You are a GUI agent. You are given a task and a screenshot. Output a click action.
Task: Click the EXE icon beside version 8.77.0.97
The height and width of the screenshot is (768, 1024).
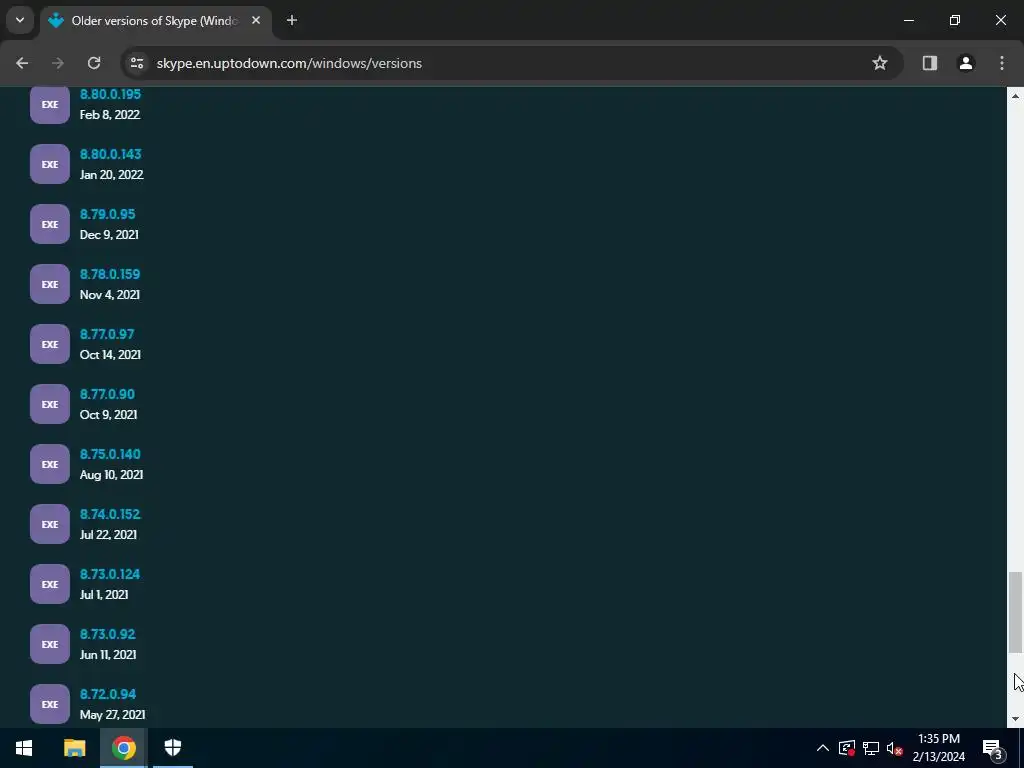click(x=50, y=344)
